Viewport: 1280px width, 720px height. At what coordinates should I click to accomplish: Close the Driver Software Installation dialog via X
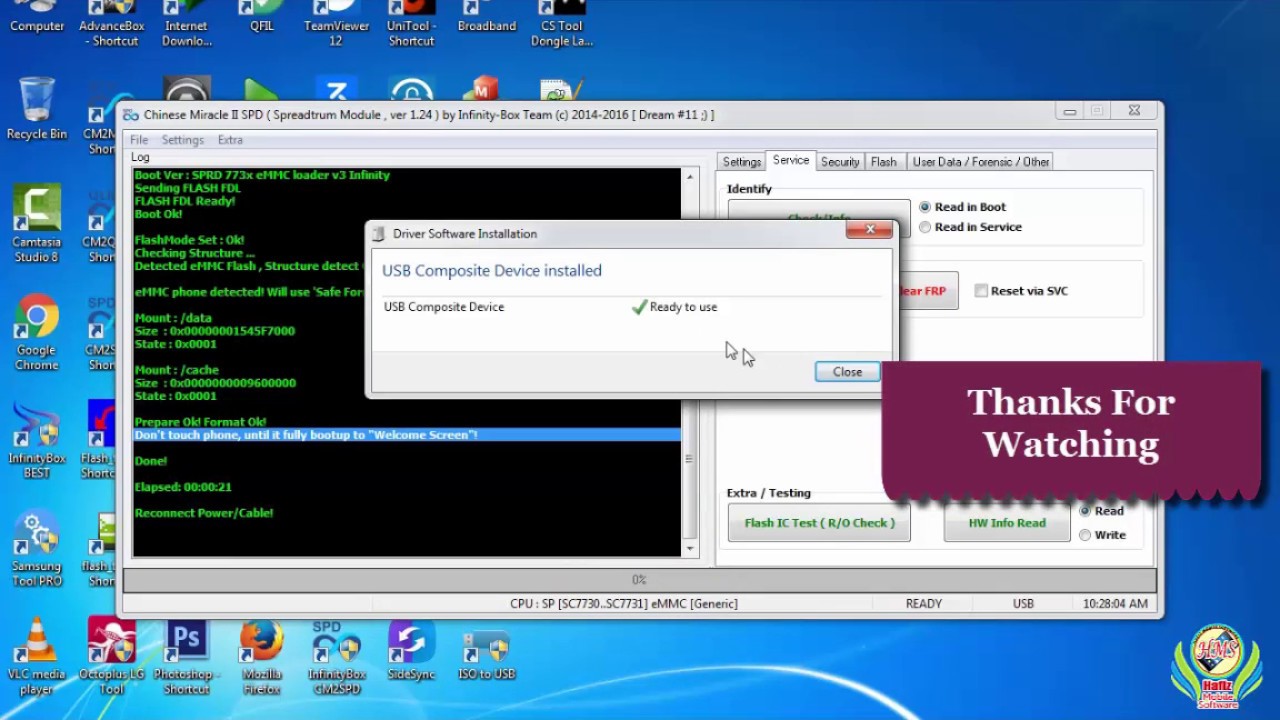click(870, 230)
